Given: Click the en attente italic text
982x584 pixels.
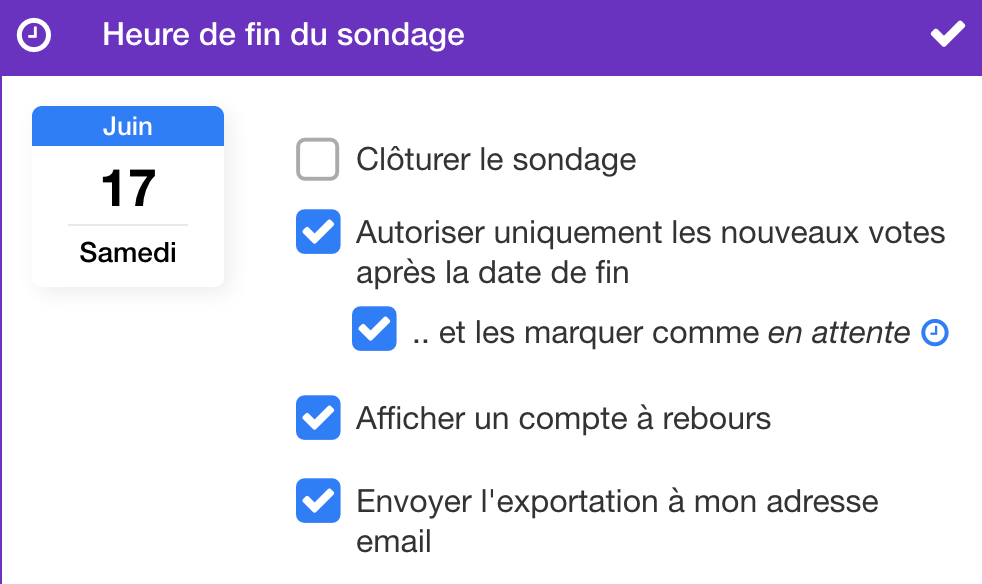Looking at the screenshot, I should click(839, 333).
